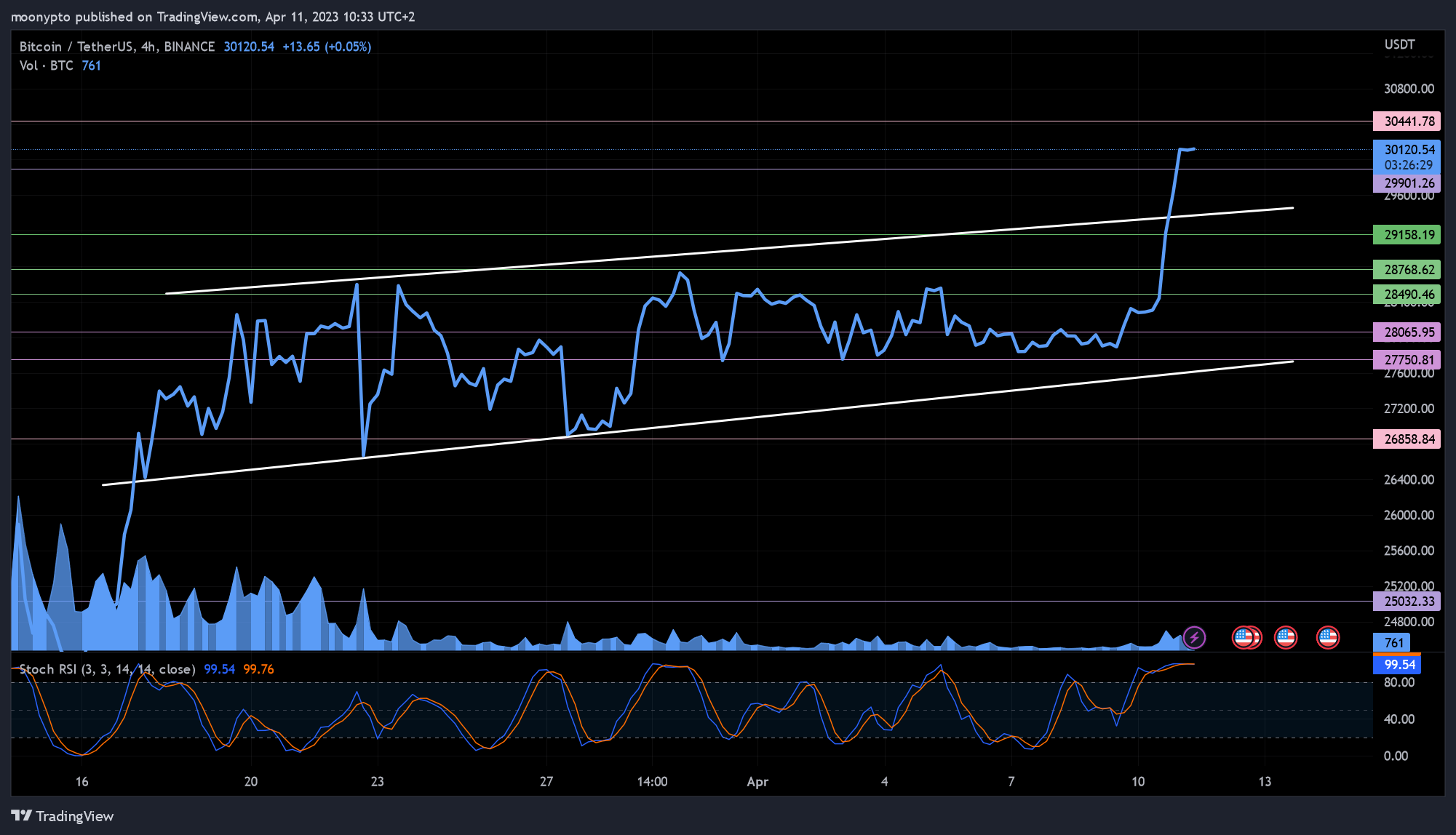1456x835 pixels.
Task: Click the 24800.00 price axis tick
Action: point(1409,622)
